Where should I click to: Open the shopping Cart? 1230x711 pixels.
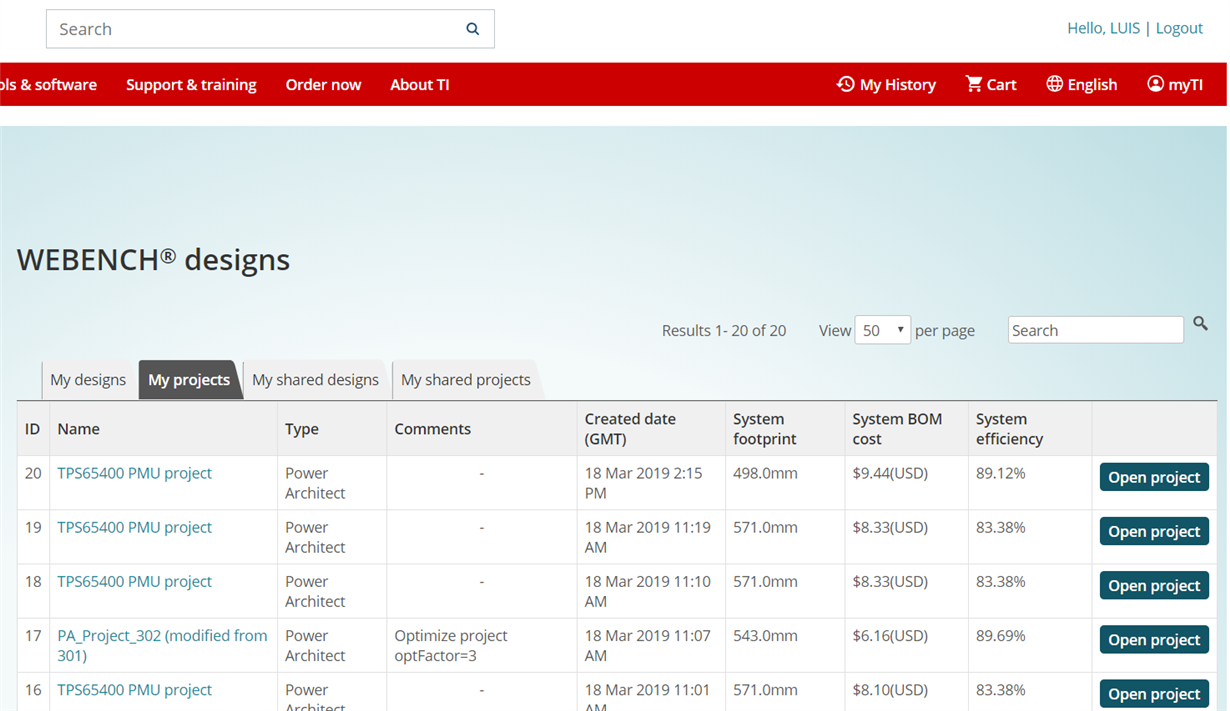pos(991,85)
